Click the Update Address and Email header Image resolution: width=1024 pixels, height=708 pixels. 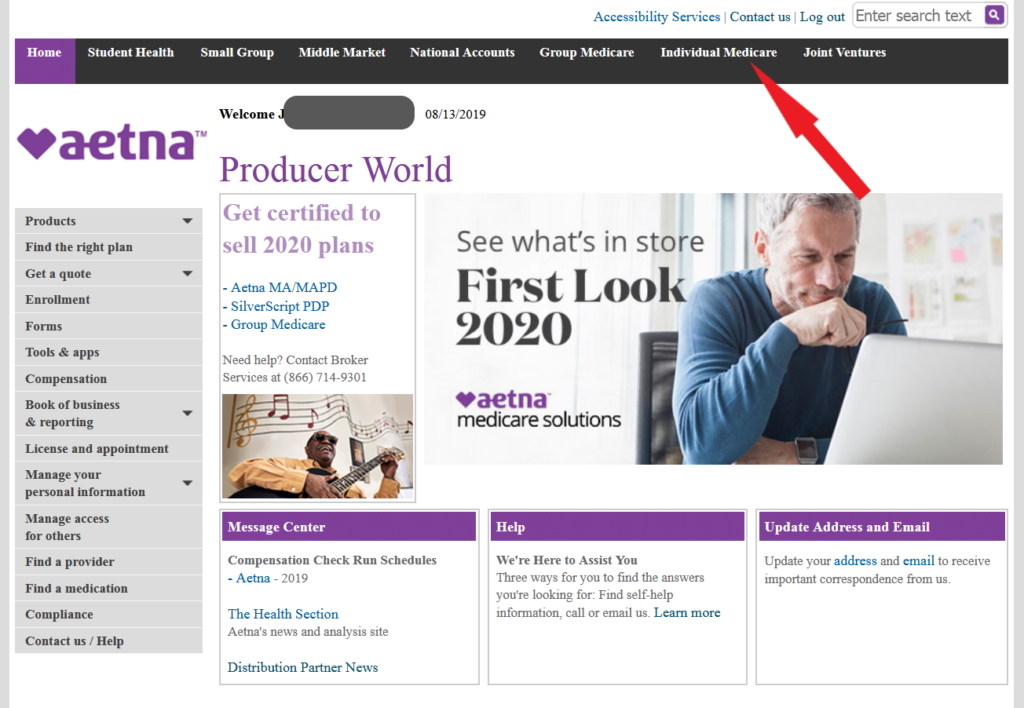tap(882, 527)
